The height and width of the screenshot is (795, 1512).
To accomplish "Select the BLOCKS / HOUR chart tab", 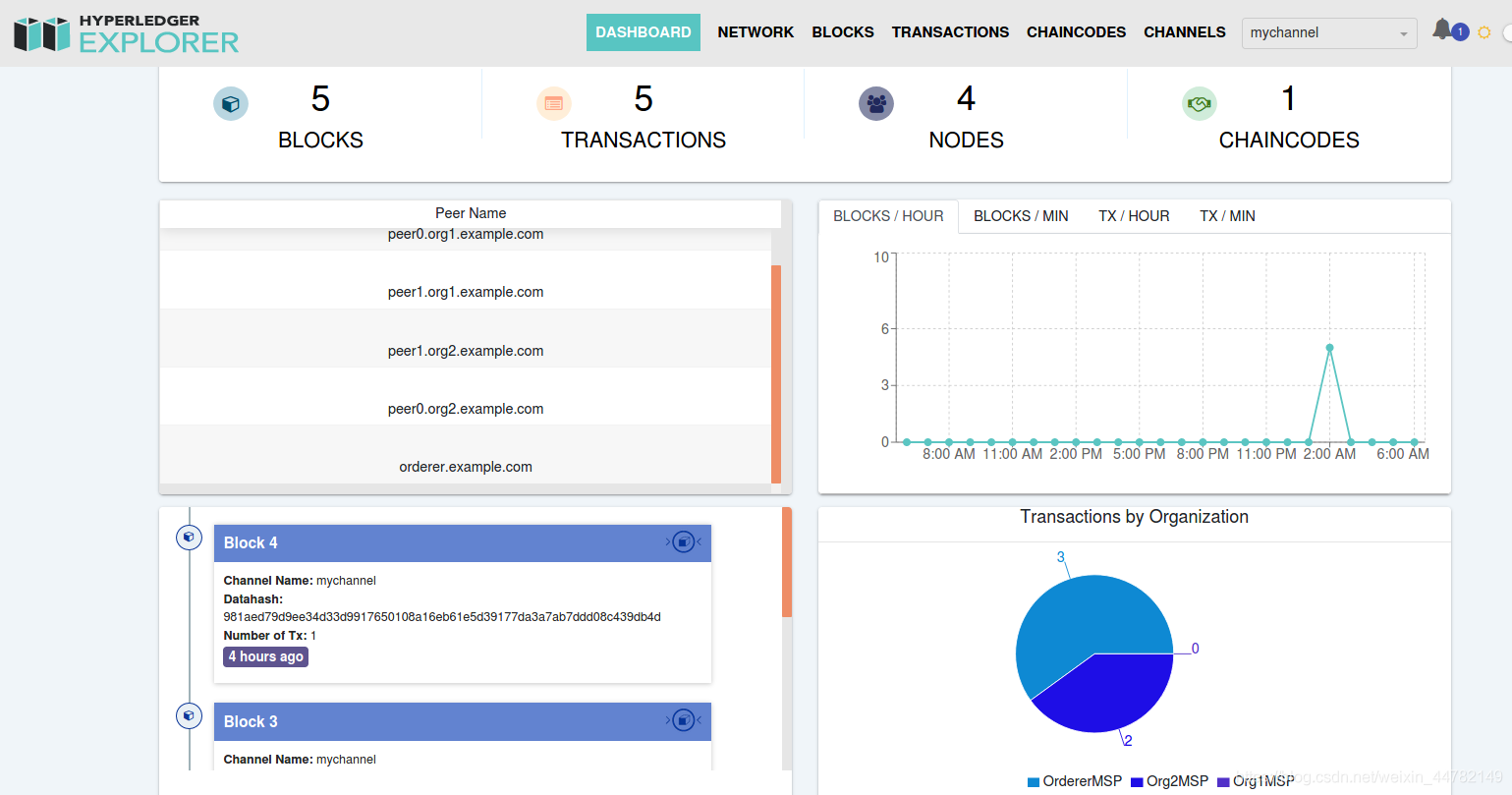I will (x=888, y=216).
